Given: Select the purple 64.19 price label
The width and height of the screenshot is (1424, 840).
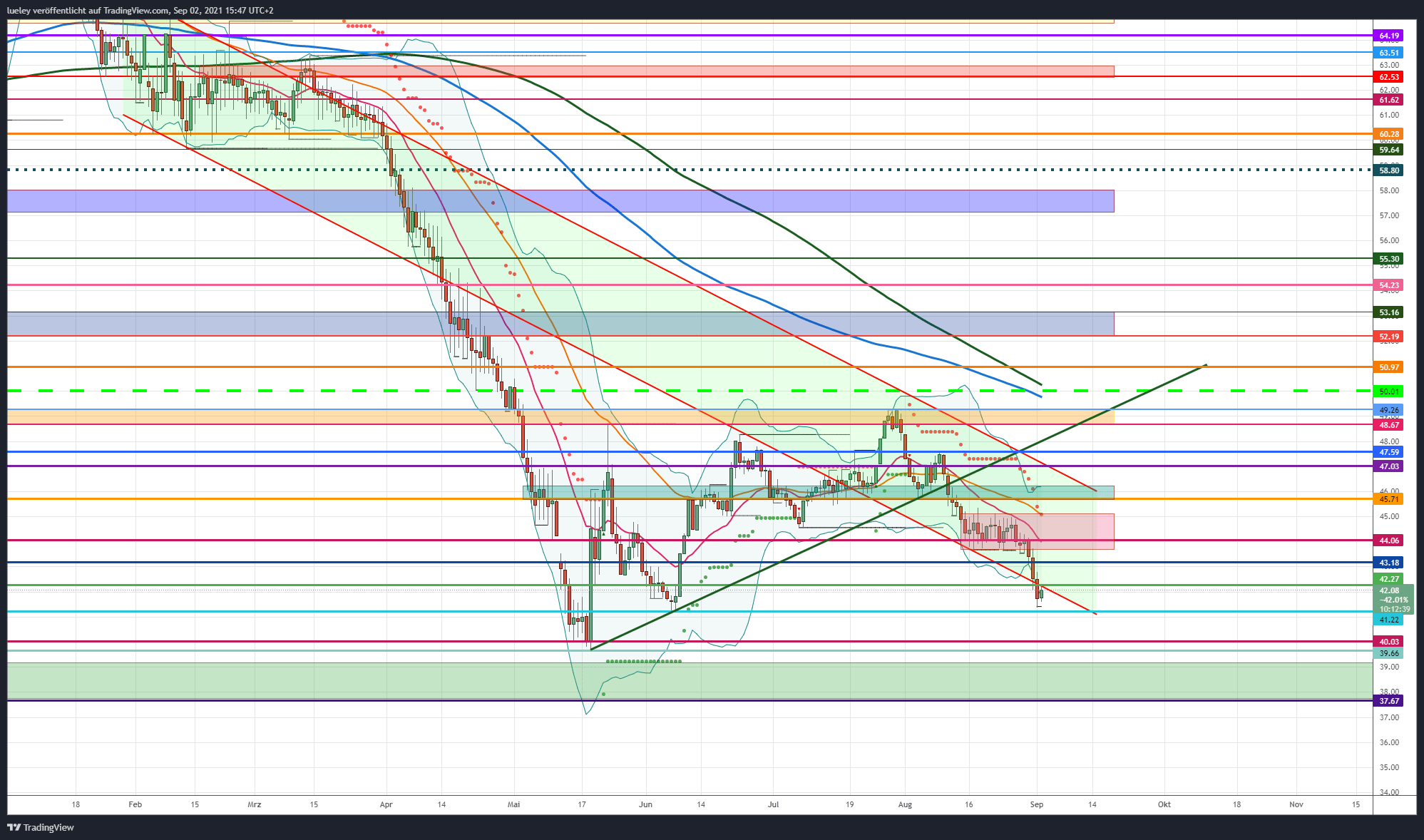Looking at the screenshot, I should (x=1388, y=36).
